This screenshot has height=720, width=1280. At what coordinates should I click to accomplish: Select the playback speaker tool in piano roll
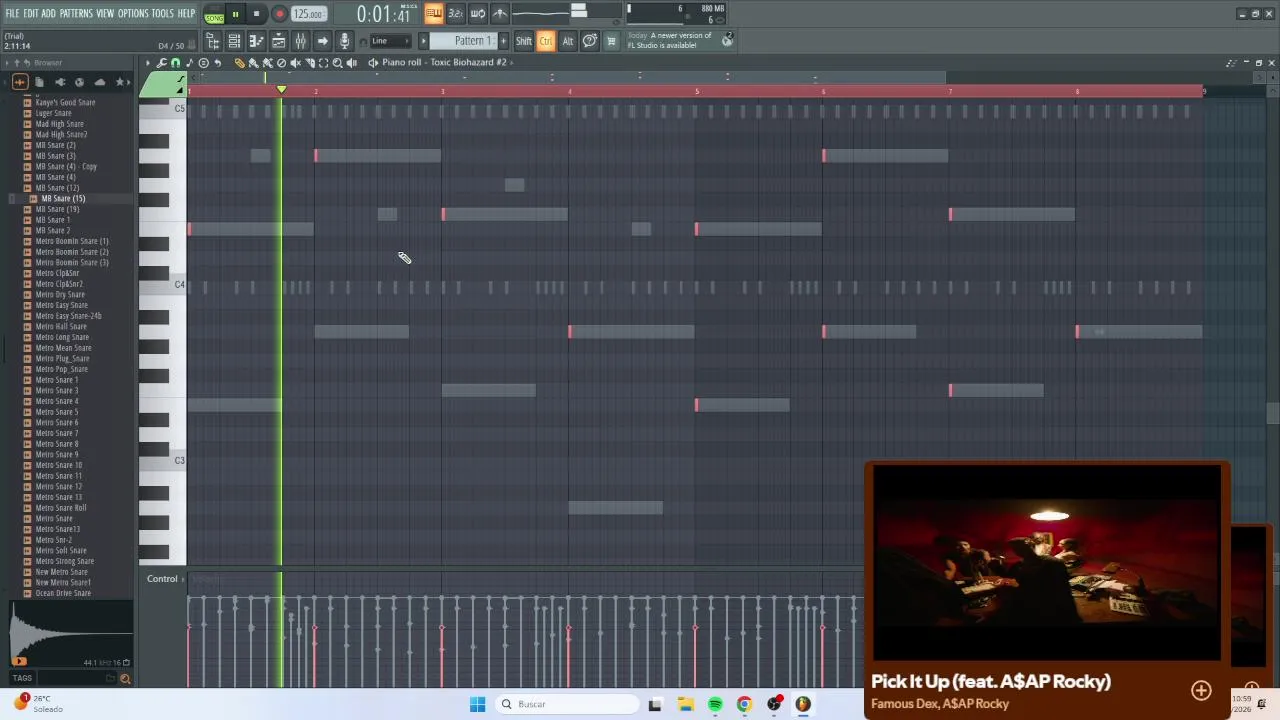pyautogui.click(x=351, y=62)
